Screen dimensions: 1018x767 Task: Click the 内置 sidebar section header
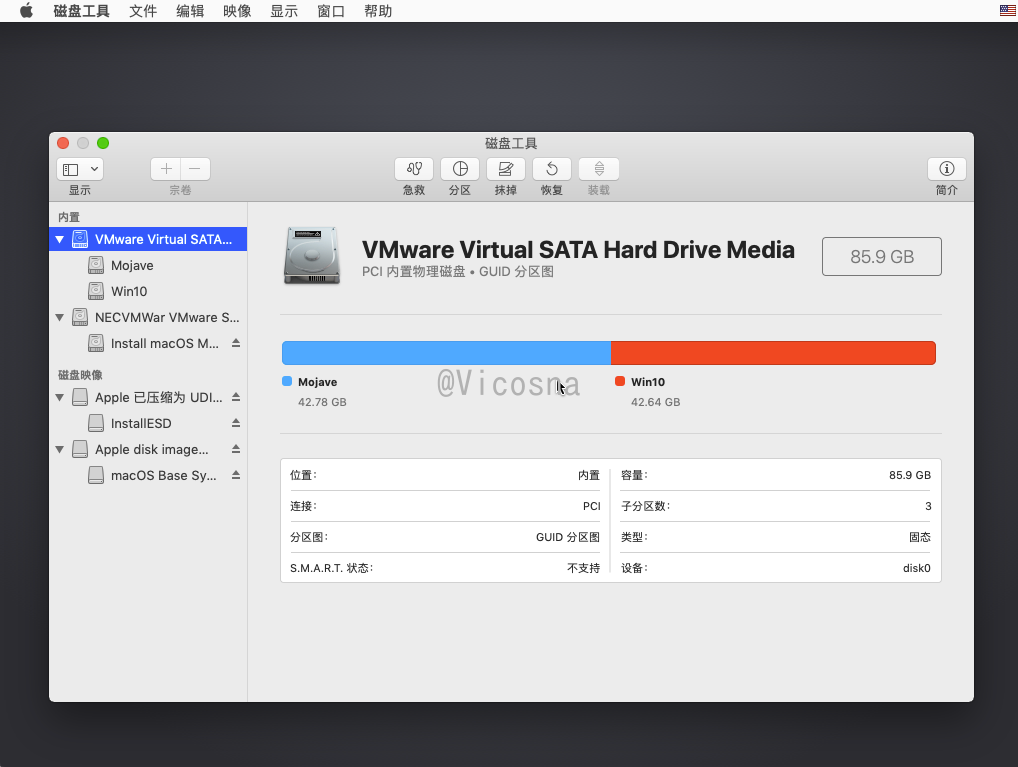point(69,217)
